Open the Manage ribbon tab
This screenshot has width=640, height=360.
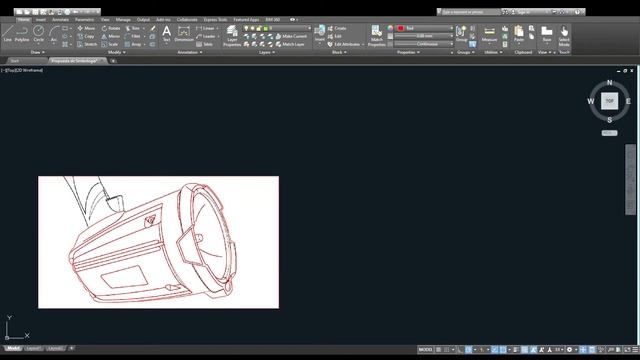click(x=123, y=19)
